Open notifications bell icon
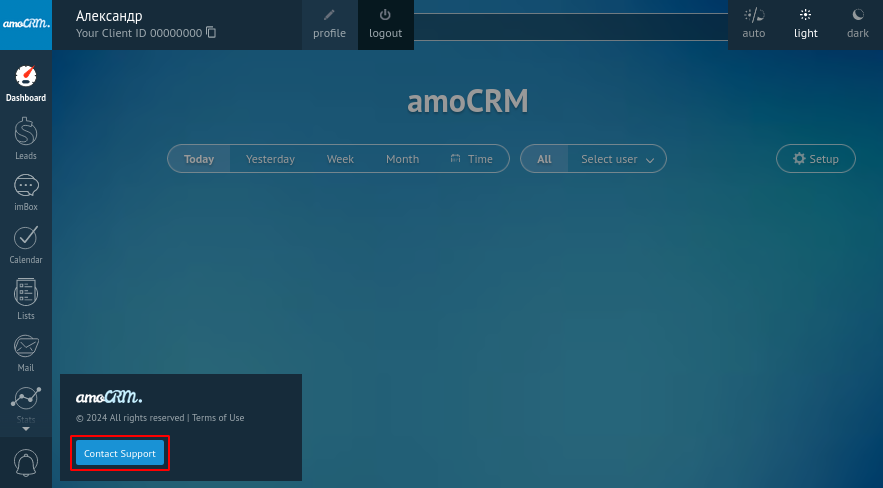This screenshot has width=883, height=488. 26,463
